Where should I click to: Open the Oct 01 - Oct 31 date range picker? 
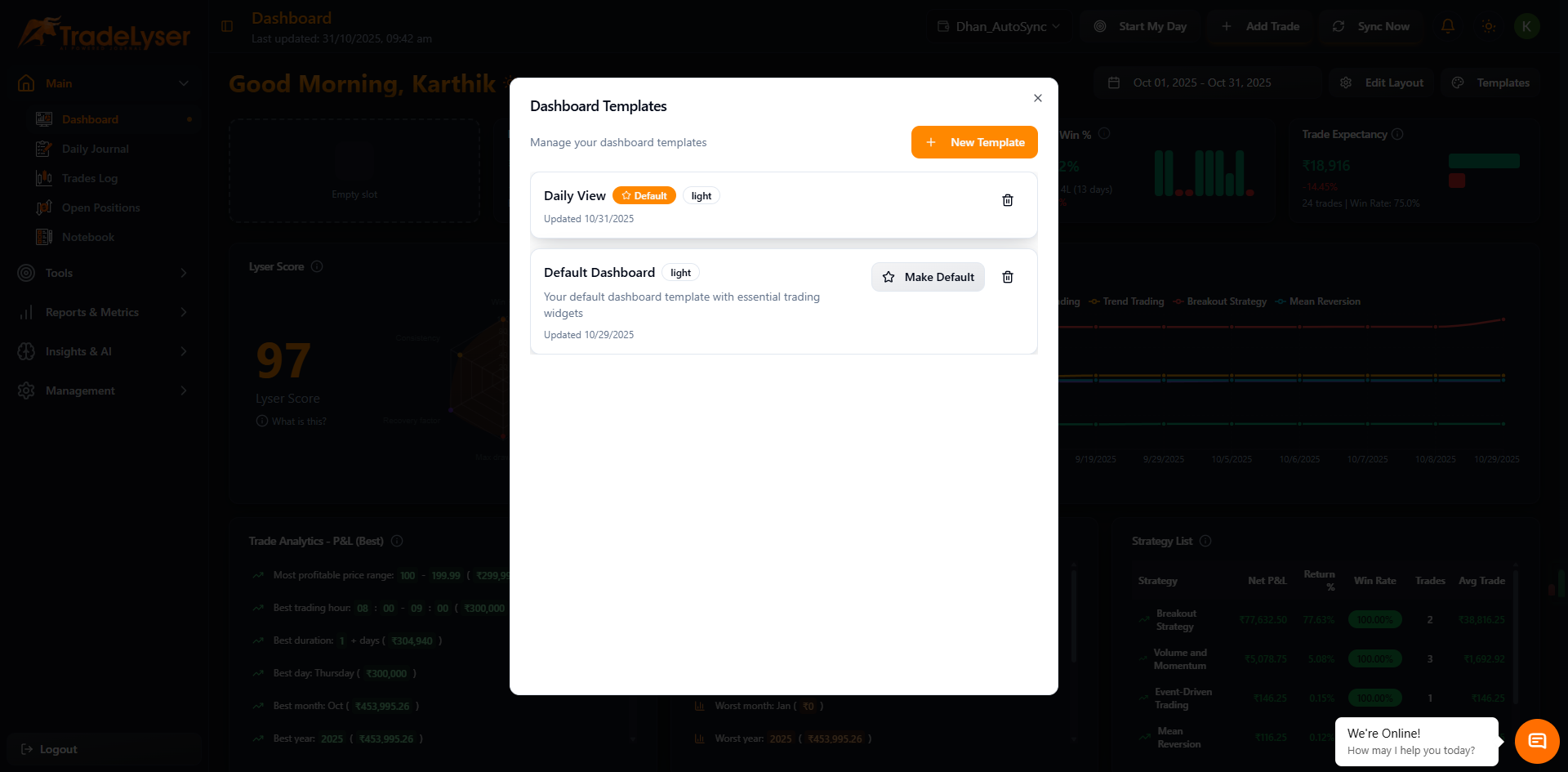tap(1201, 83)
